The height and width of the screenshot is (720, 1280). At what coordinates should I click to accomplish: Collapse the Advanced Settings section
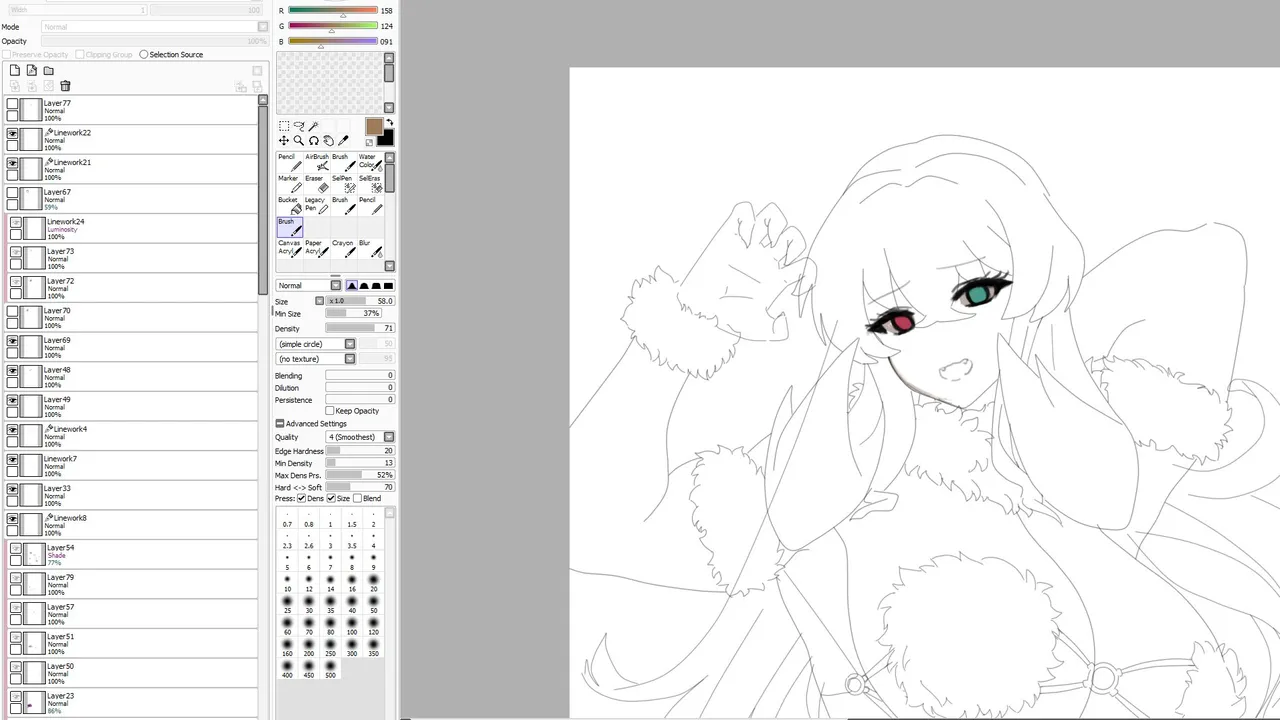tap(280, 424)
